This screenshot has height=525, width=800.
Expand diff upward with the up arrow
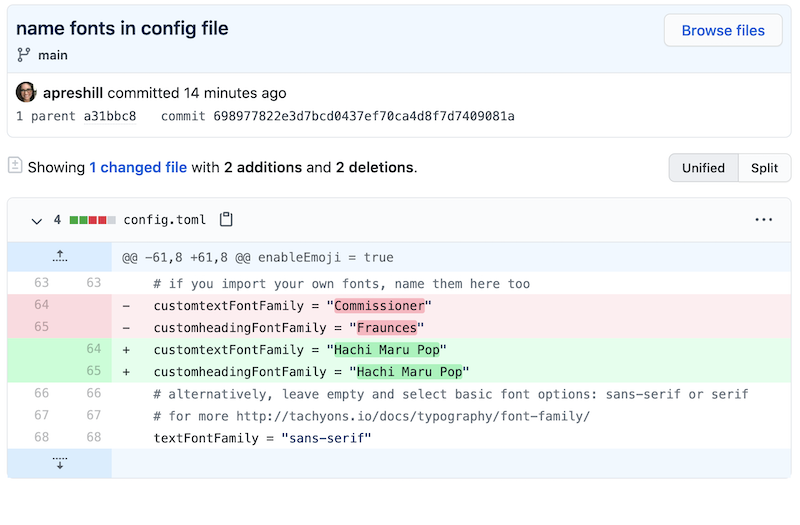pos(60,257)
